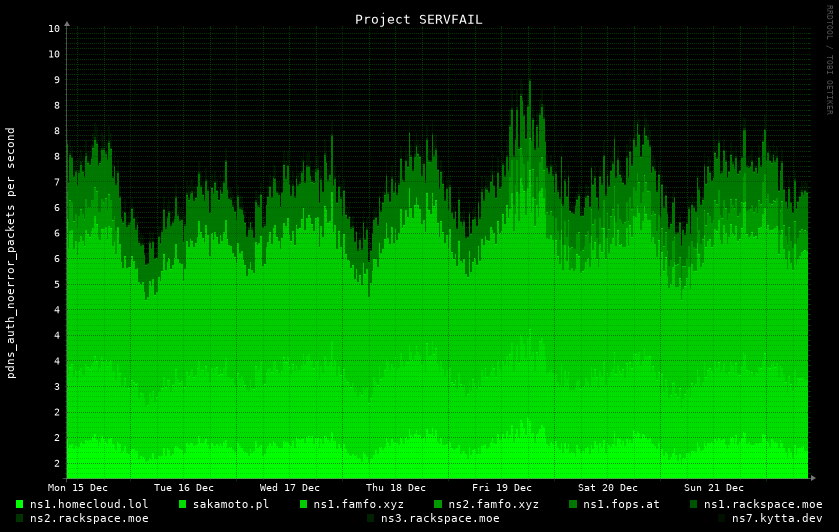Click the Fri 19 Dec date label

click(x=502, y=488)
